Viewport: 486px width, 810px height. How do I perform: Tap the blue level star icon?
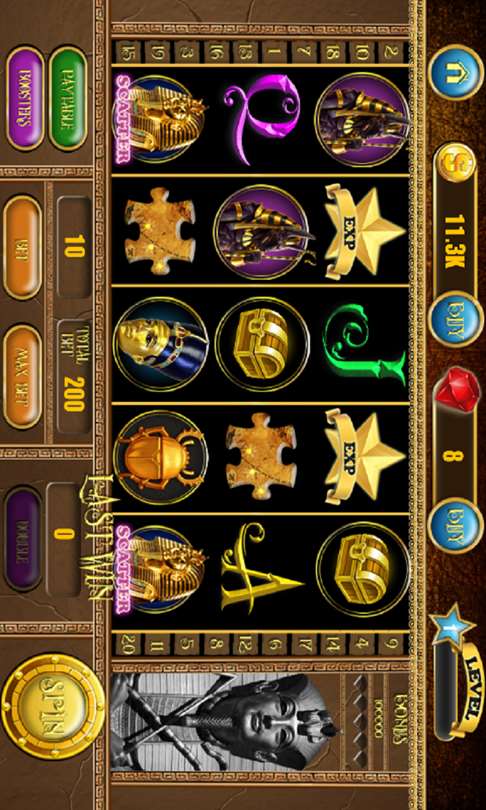(452, 627)
